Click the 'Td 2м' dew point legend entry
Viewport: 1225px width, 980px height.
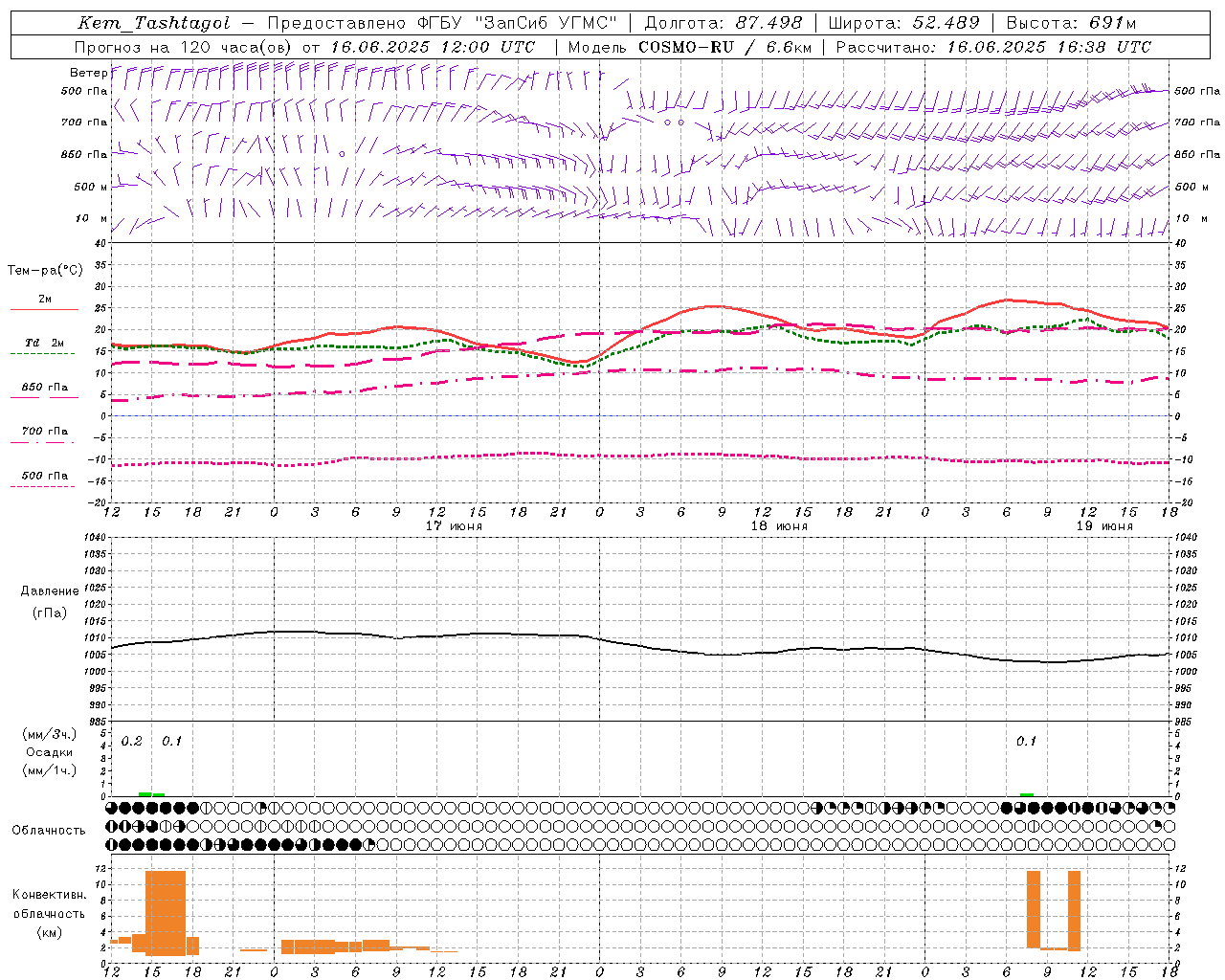45,343
